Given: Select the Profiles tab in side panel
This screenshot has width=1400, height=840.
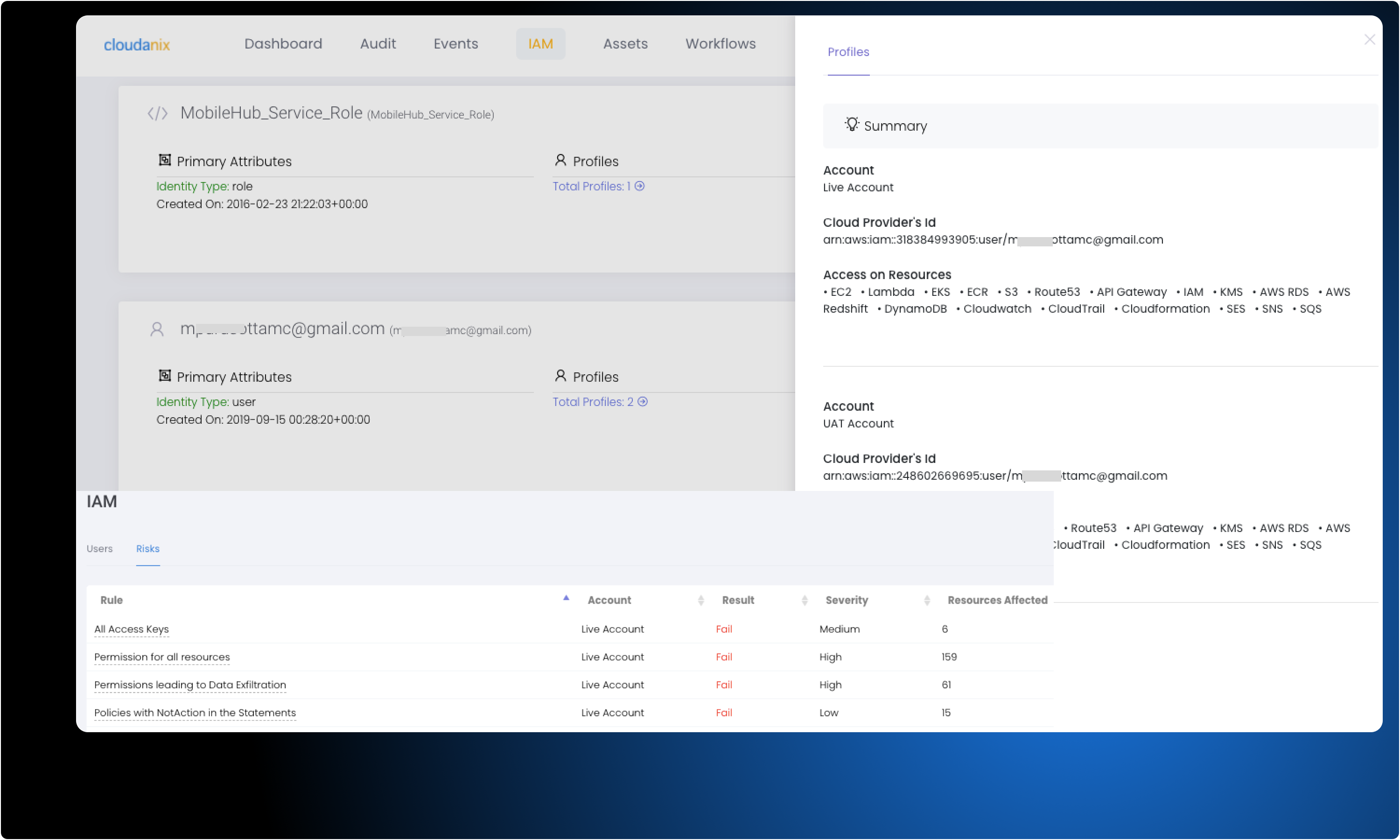Looking at the screenshot, I should pyautogui.click(x=847, y=52).
